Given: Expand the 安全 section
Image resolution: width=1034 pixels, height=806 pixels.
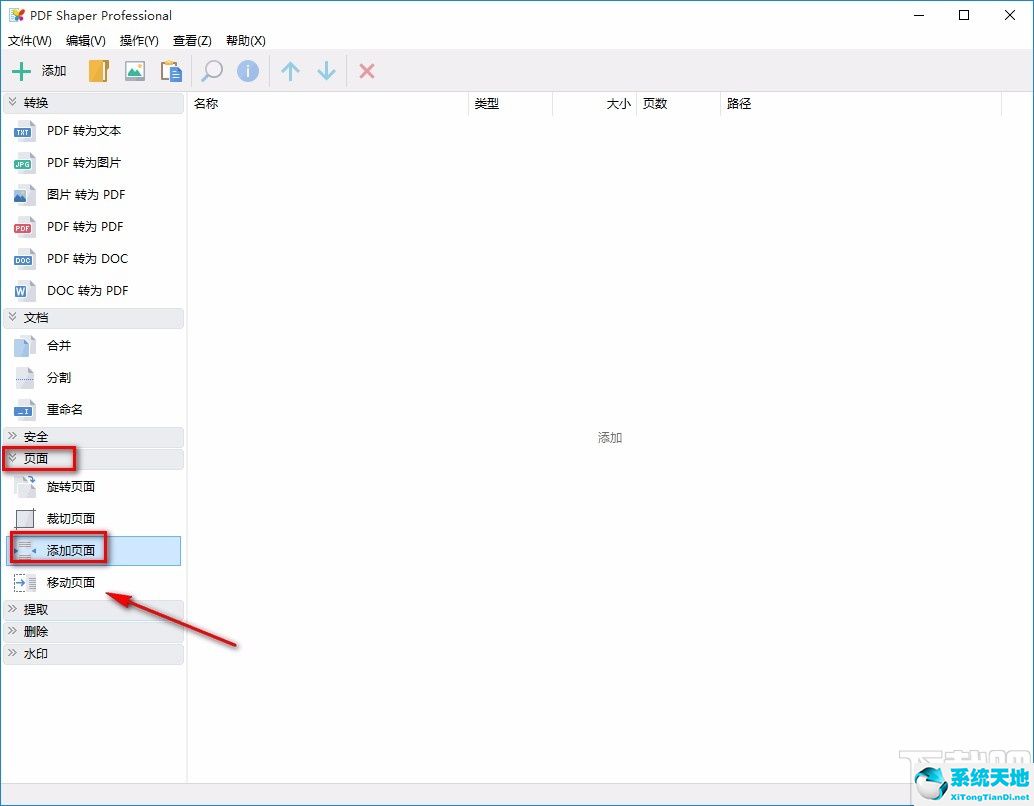Looking at the screenshot, I should point(34,436).
